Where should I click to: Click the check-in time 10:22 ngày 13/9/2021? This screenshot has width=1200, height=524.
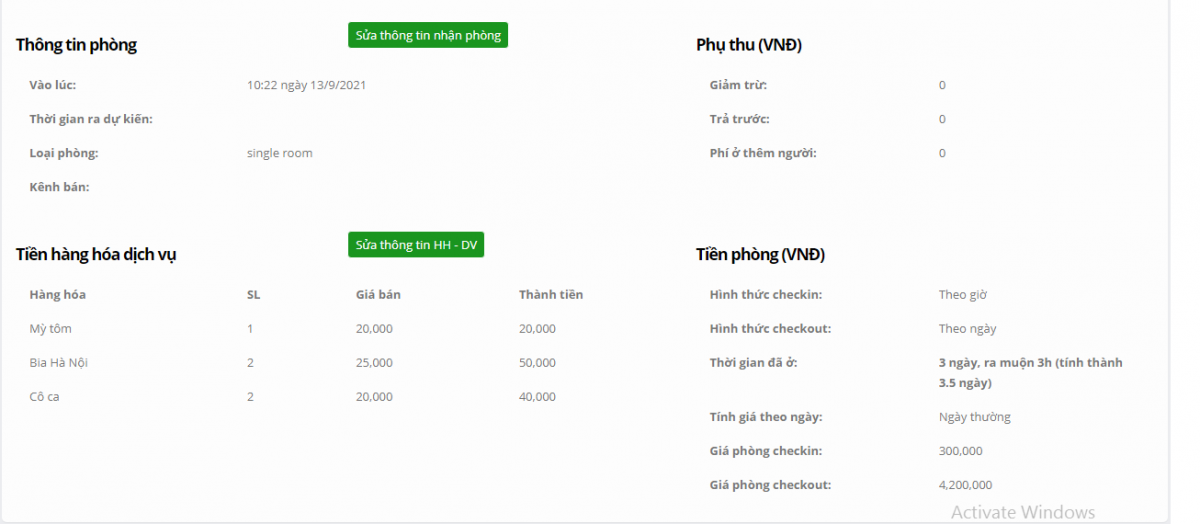pyautogui.click(x=306, y=85)
